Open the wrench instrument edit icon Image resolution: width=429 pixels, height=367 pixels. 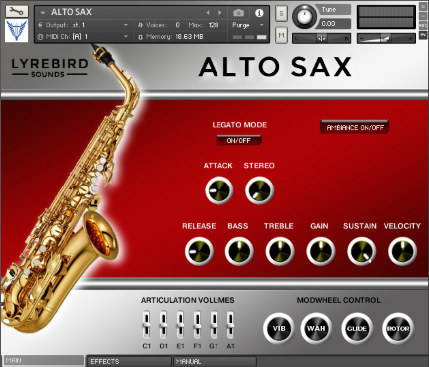pyautogui.click(x=17, y=11)
